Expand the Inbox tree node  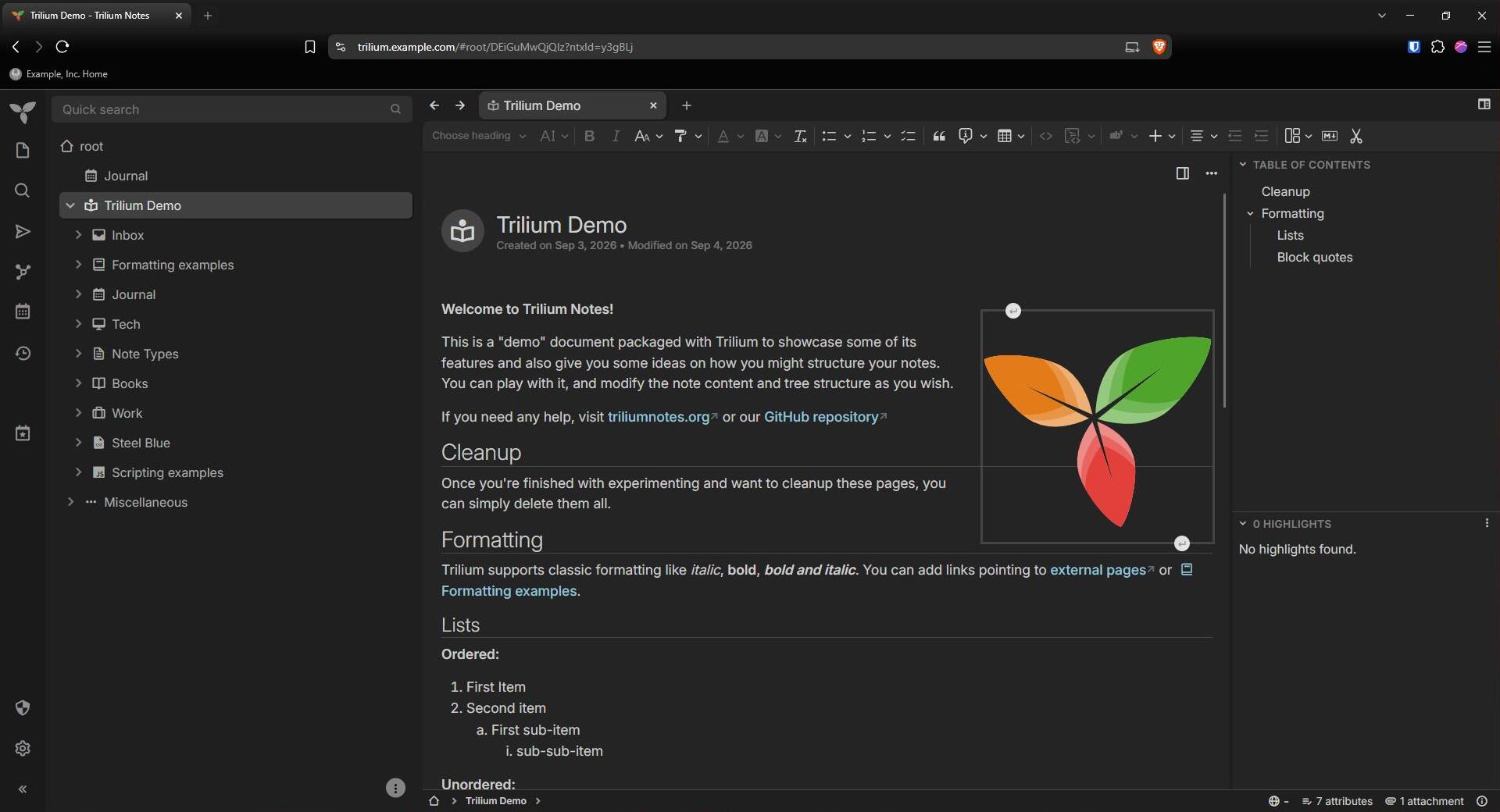coord(78,234)
